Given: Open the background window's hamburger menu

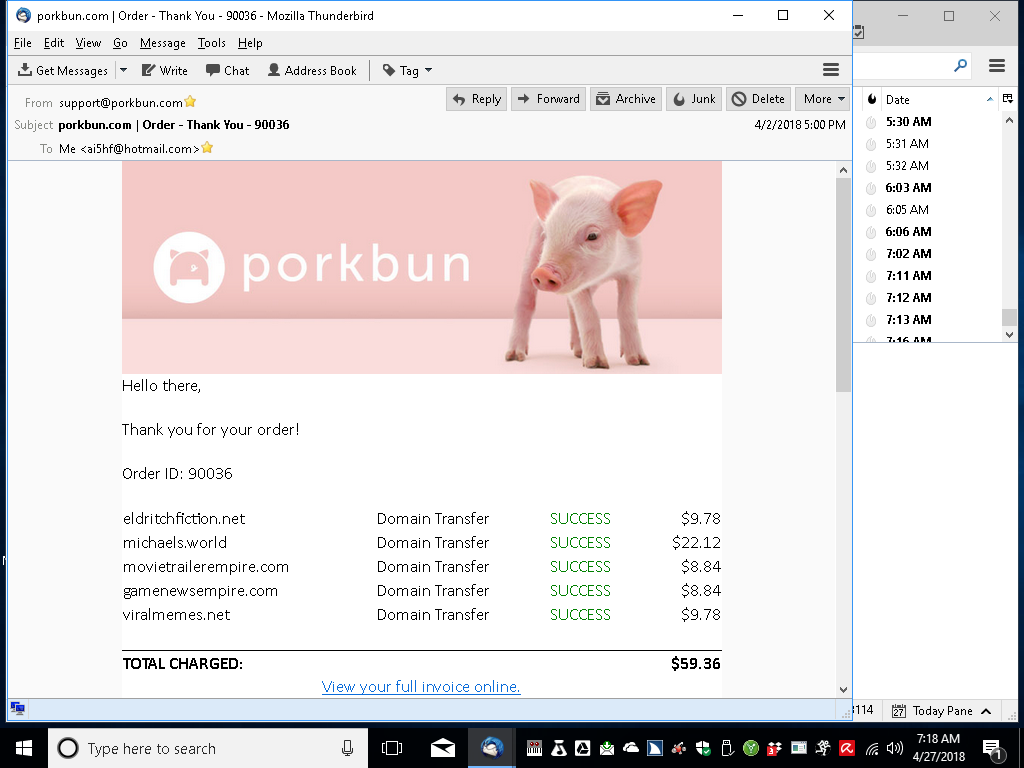Looking at the screenshot, I should coord(997,65).
